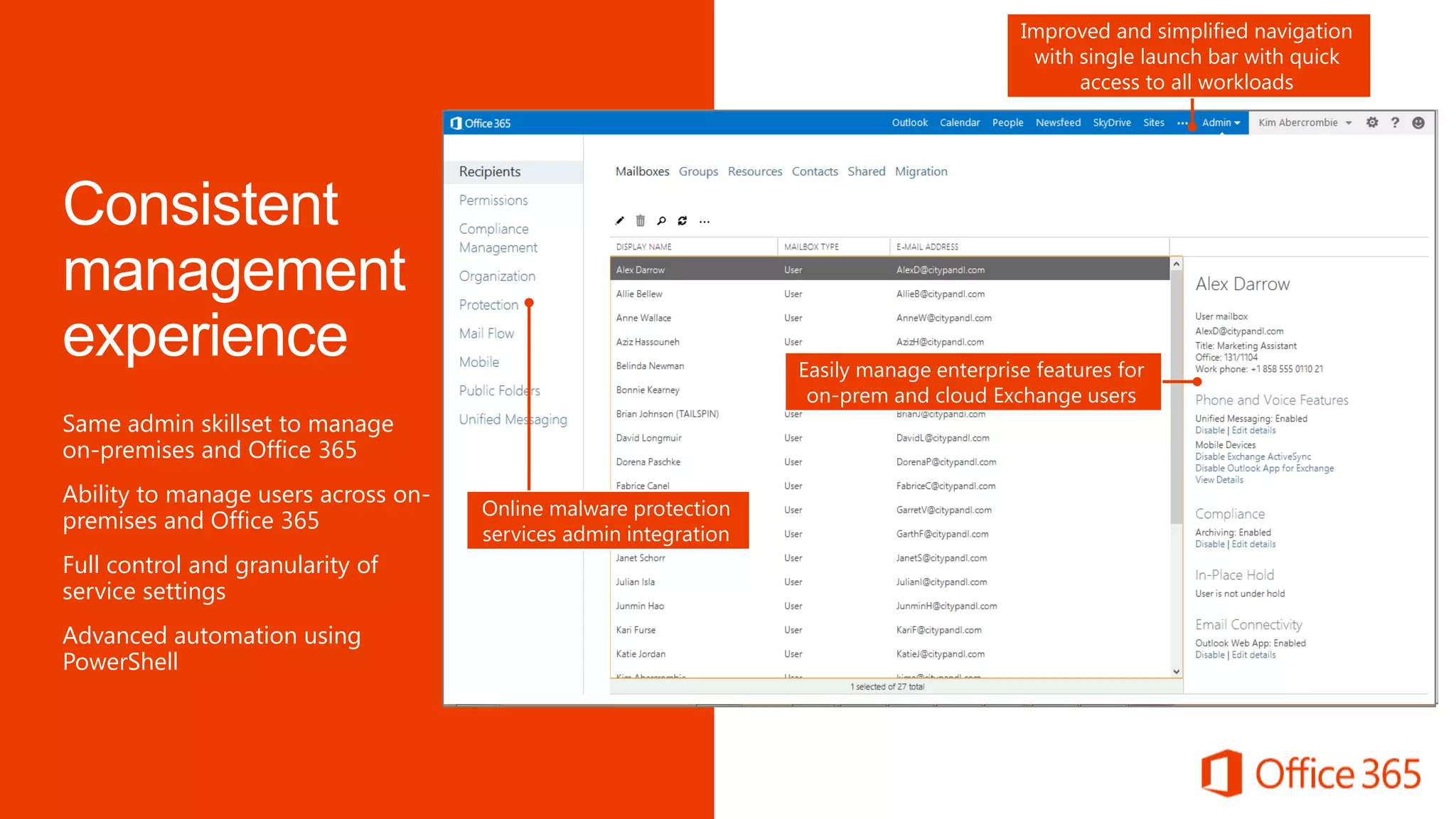Open the Kim Abercrombie account dropdown
Viewport: 1456px width, 819px height.
(1305, 122)
